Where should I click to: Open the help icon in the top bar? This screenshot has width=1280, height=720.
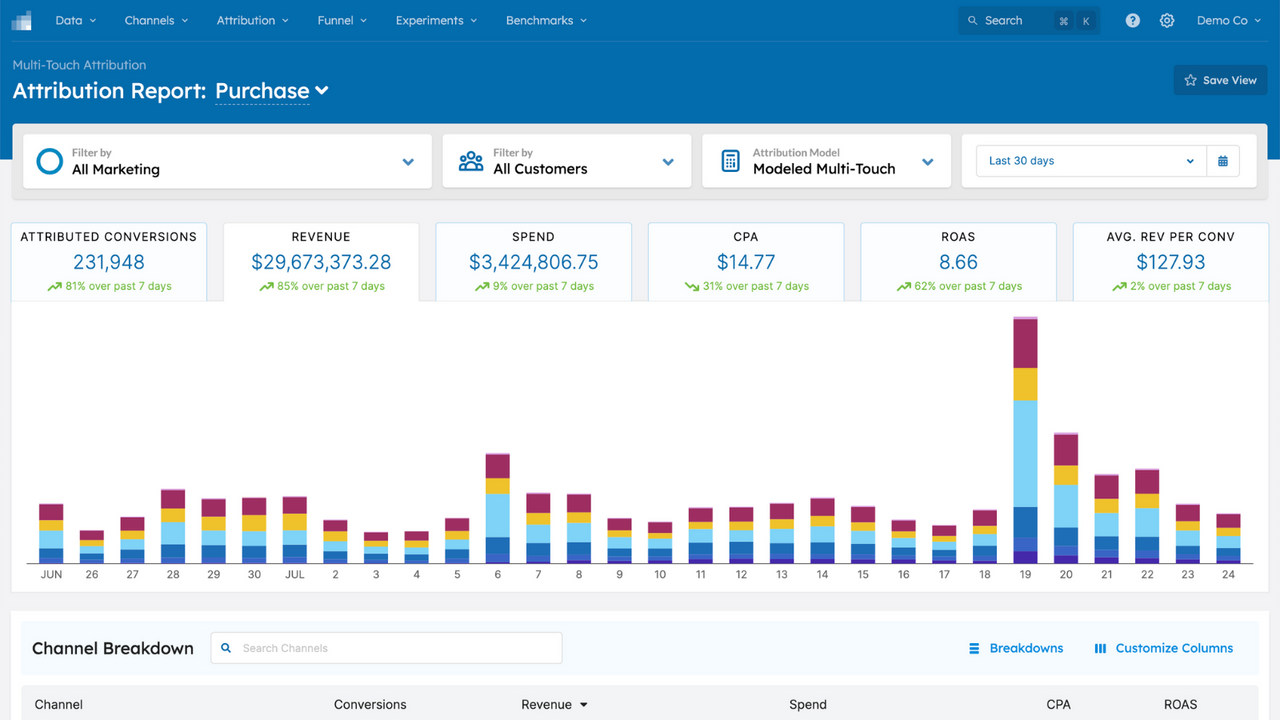(x=1132, y=20)
